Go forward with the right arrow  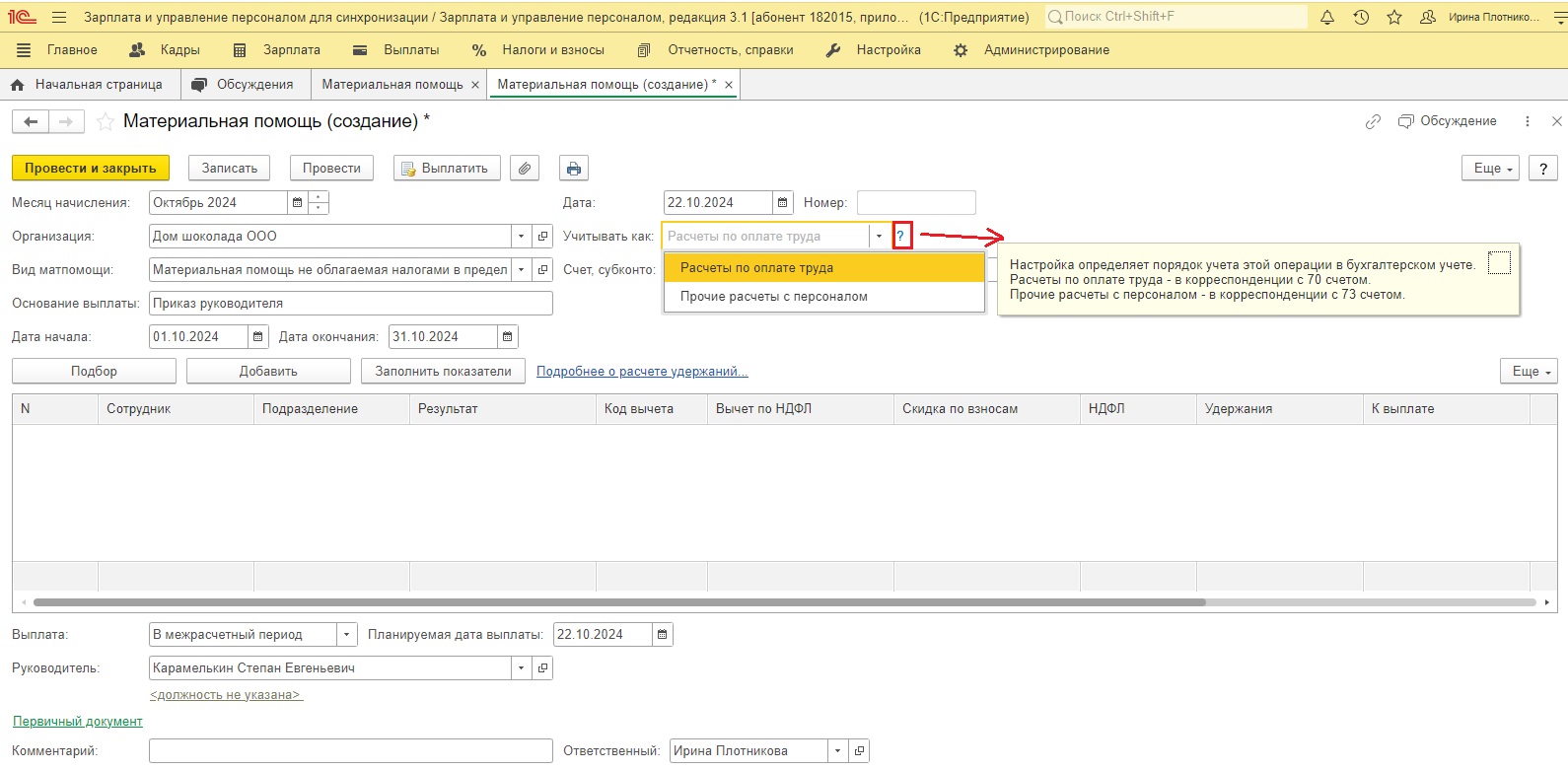pyautogui.click(x=66, y=121)
